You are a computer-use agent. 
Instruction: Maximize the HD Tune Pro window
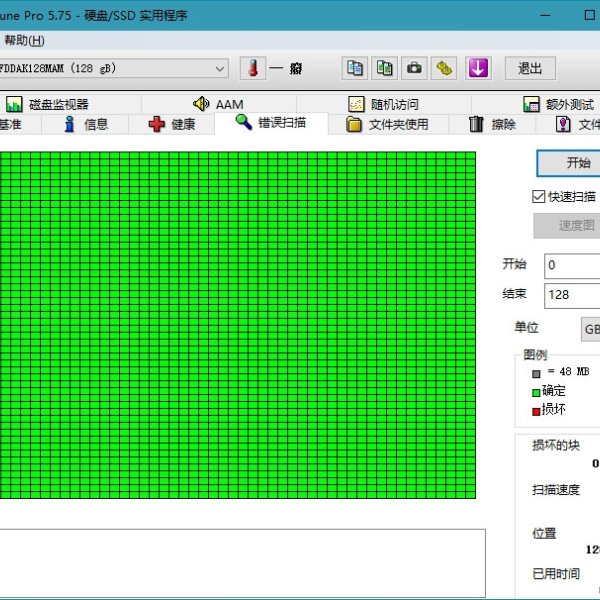click(x=590, y=15)
